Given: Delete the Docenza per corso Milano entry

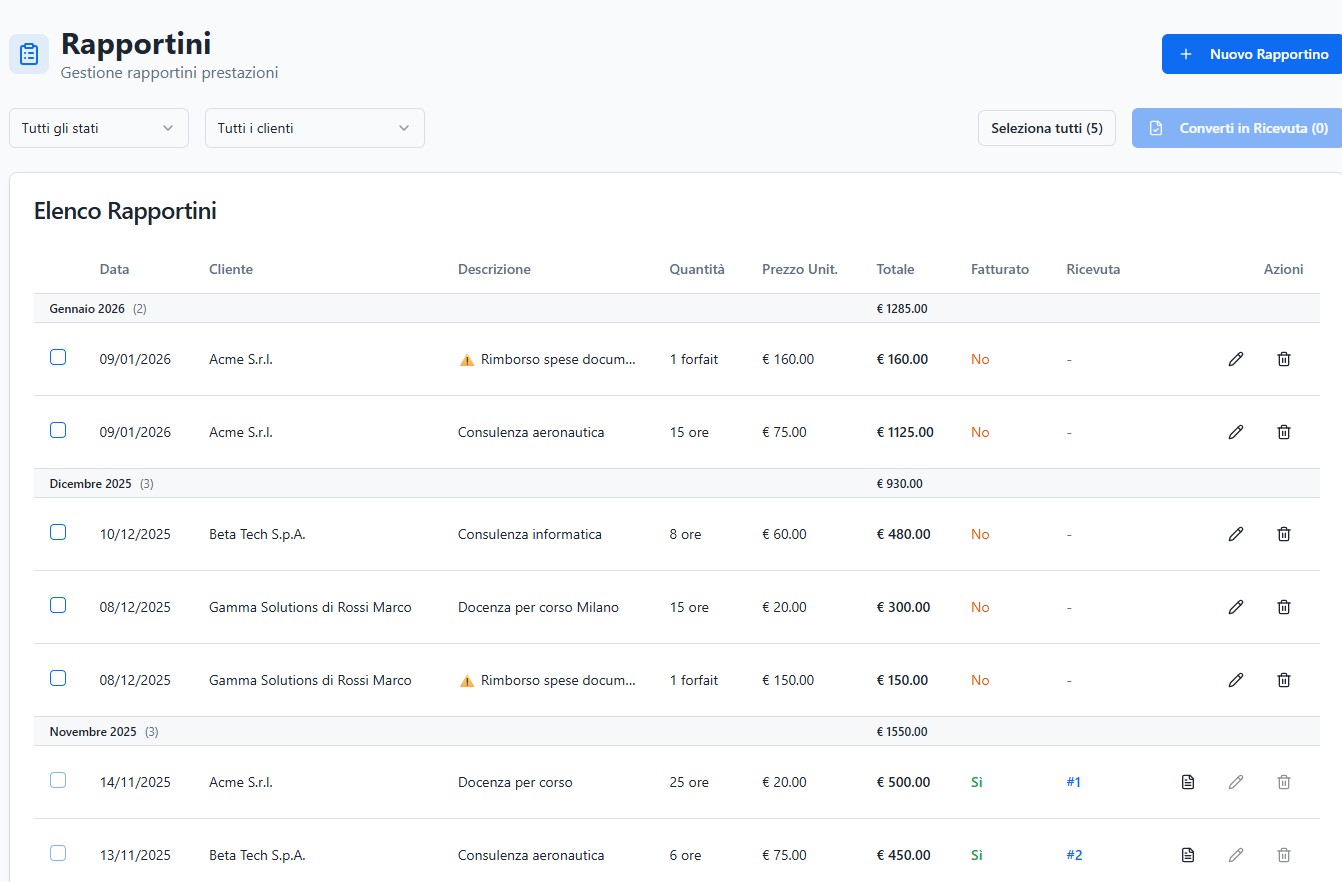Looking at the screenshot, I should point(1284,607).
